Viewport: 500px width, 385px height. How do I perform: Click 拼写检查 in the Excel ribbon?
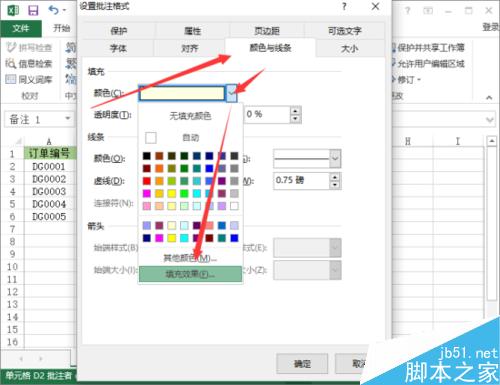29,48
